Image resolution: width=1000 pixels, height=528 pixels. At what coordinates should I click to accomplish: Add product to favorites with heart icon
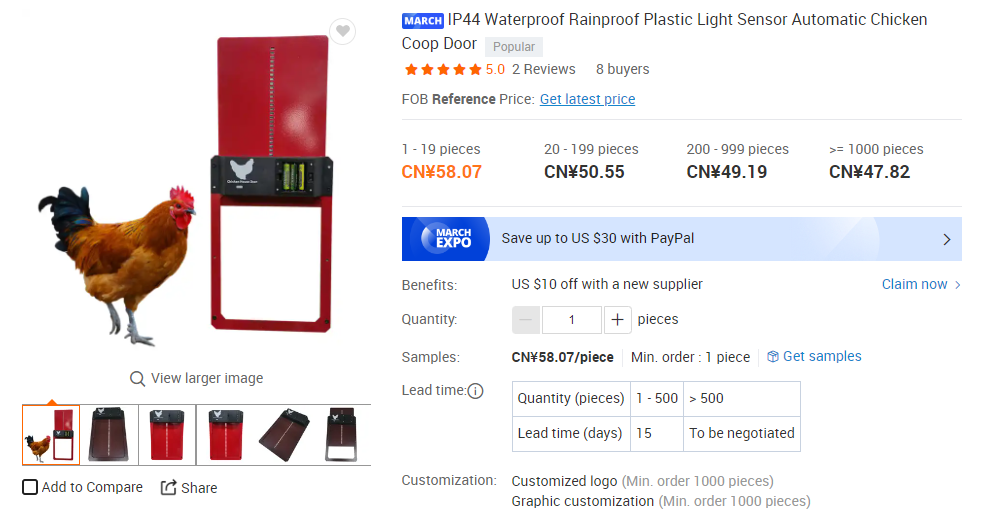click(x=343, y=31)
